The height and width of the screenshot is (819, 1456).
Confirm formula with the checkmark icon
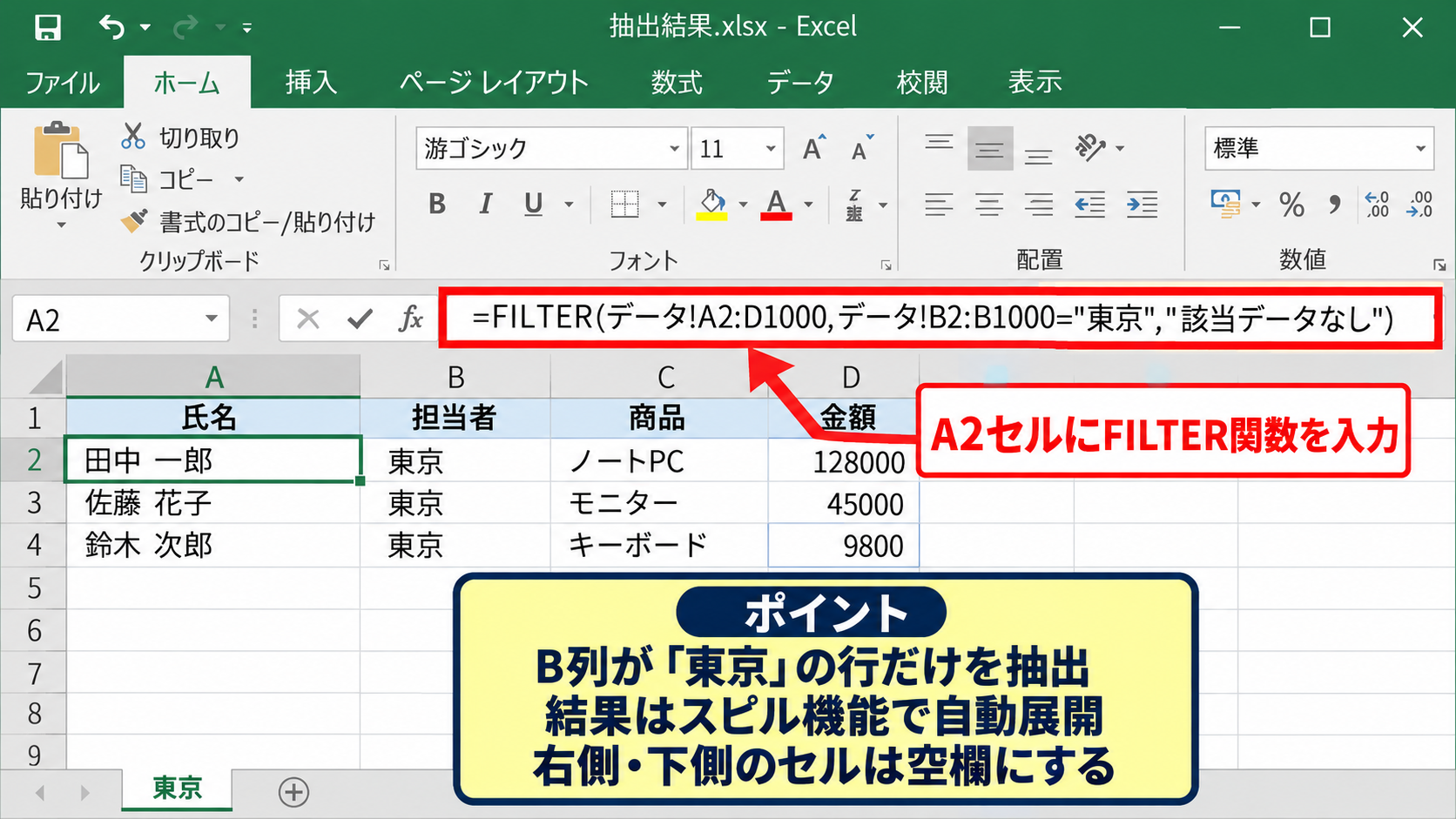(360, 319)
